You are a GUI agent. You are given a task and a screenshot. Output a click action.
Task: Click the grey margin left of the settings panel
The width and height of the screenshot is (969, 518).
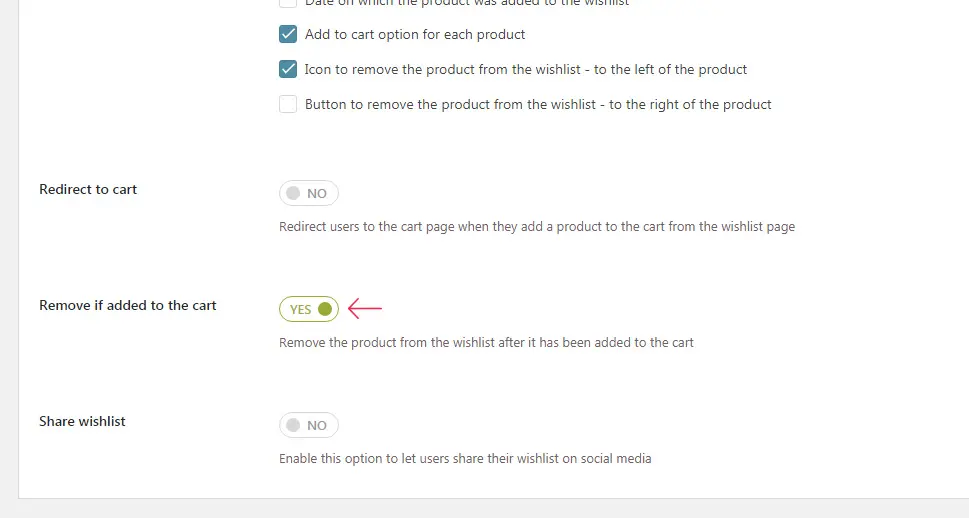9,247
